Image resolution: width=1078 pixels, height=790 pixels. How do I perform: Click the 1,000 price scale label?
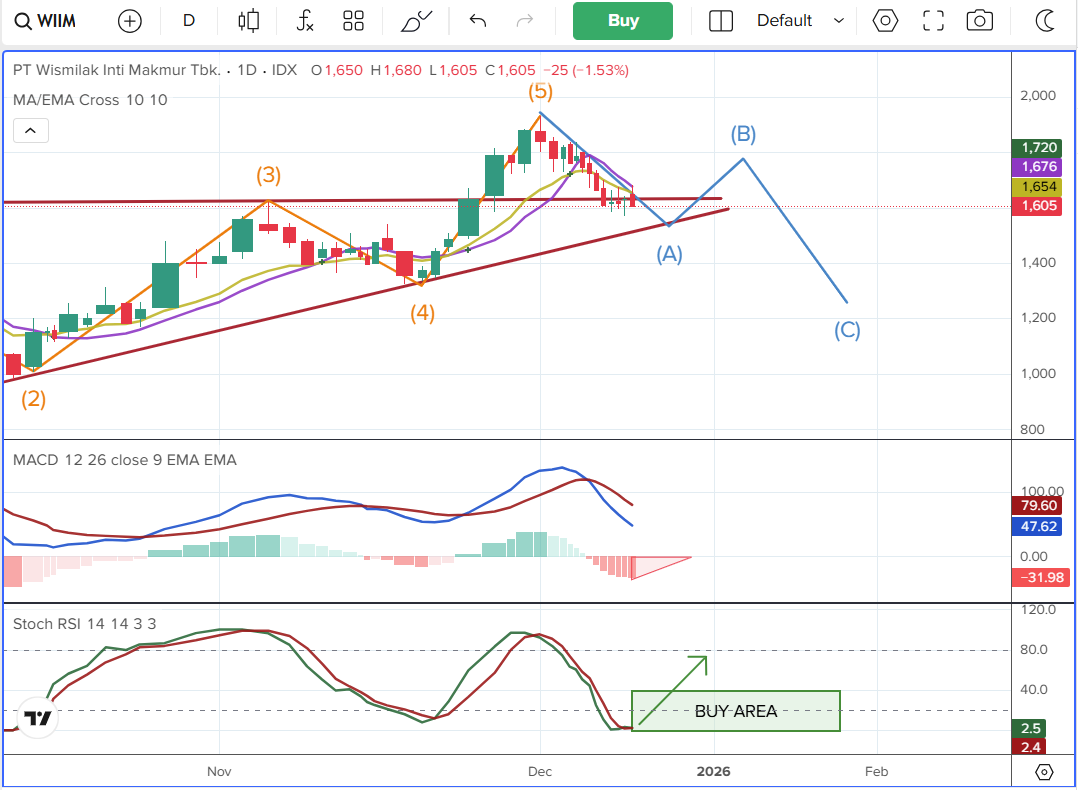[1037, 373]
